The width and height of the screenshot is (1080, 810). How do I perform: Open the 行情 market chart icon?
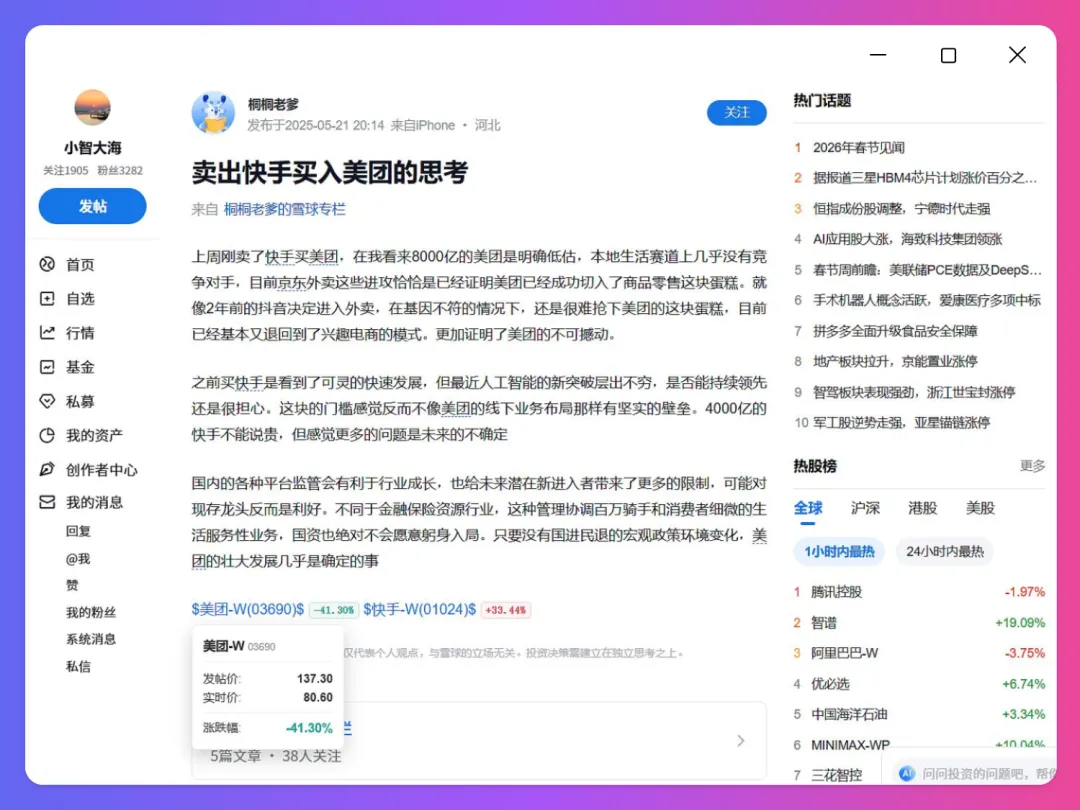[47, 333]
